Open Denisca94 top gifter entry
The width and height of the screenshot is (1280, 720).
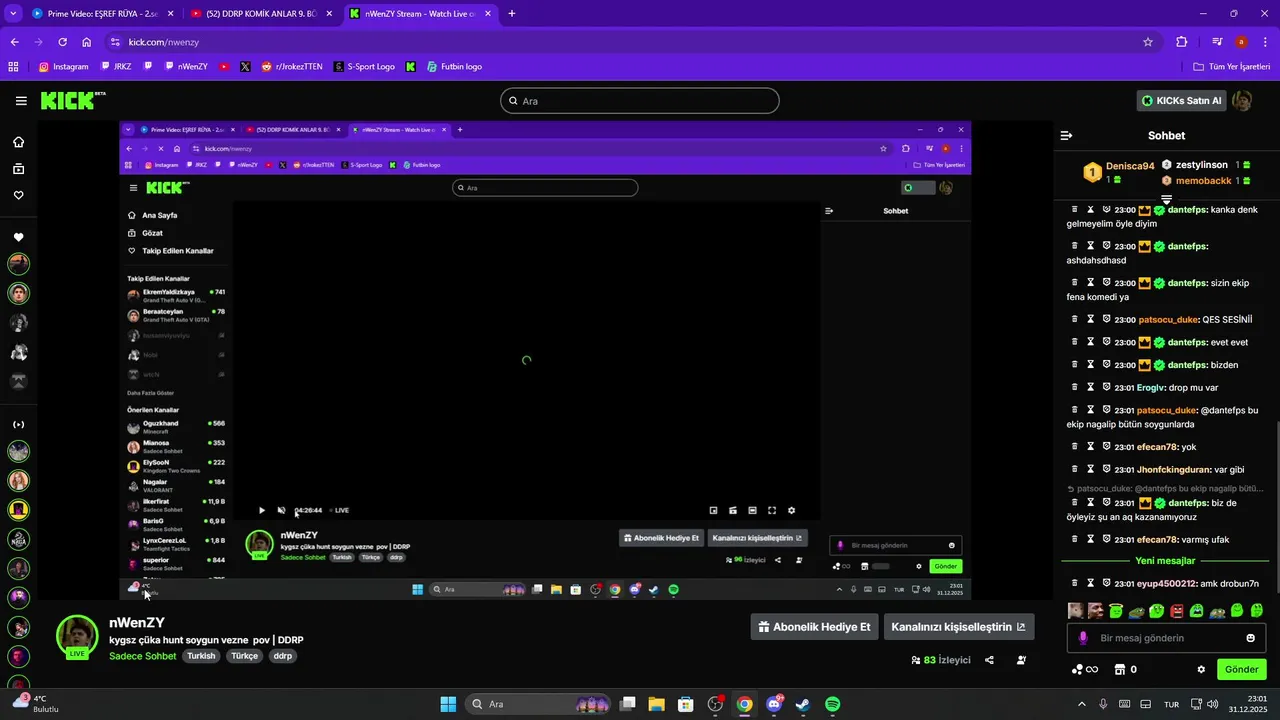[1119, 172]
